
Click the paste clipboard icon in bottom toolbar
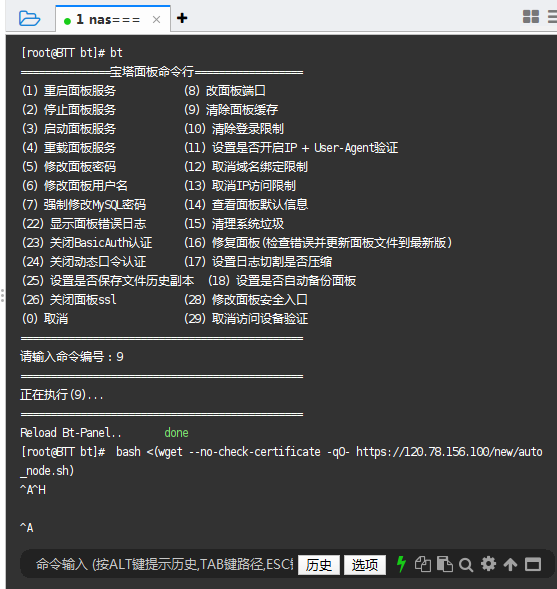[x=445, y=564]
